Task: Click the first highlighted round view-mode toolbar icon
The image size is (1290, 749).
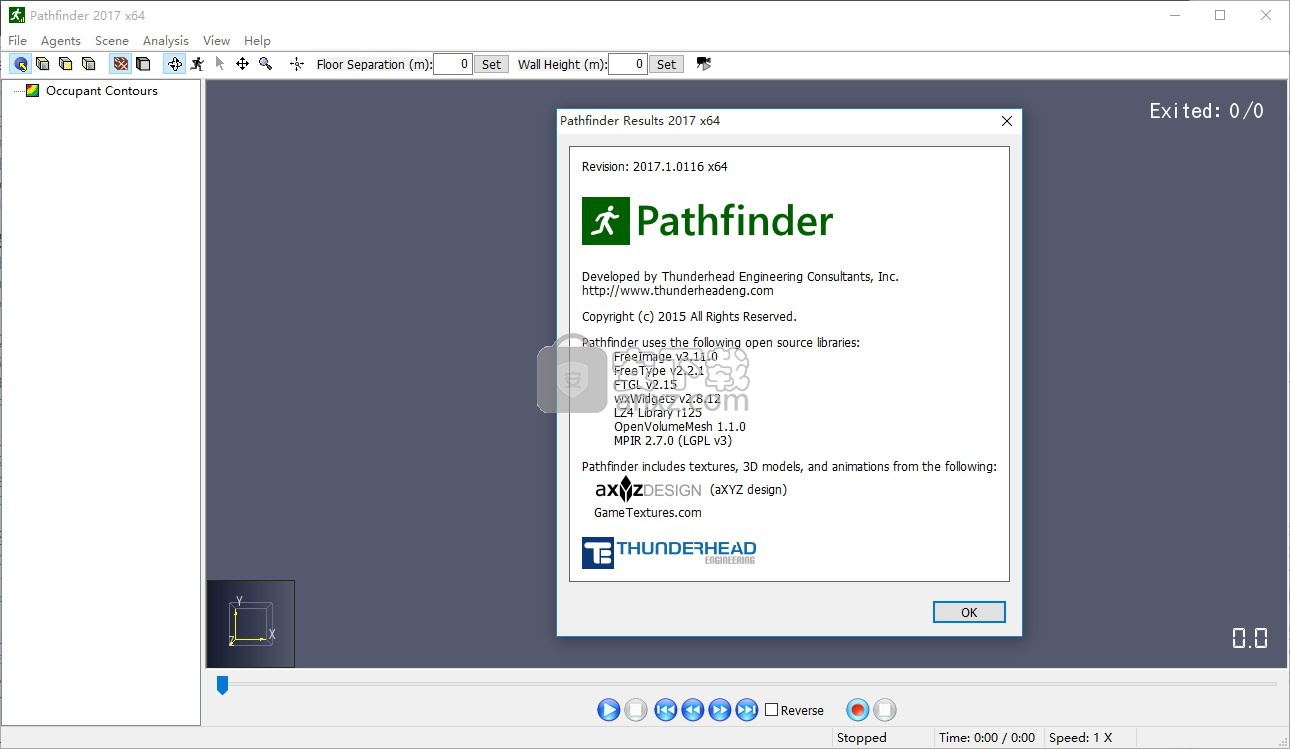Action: coord(20,64)
